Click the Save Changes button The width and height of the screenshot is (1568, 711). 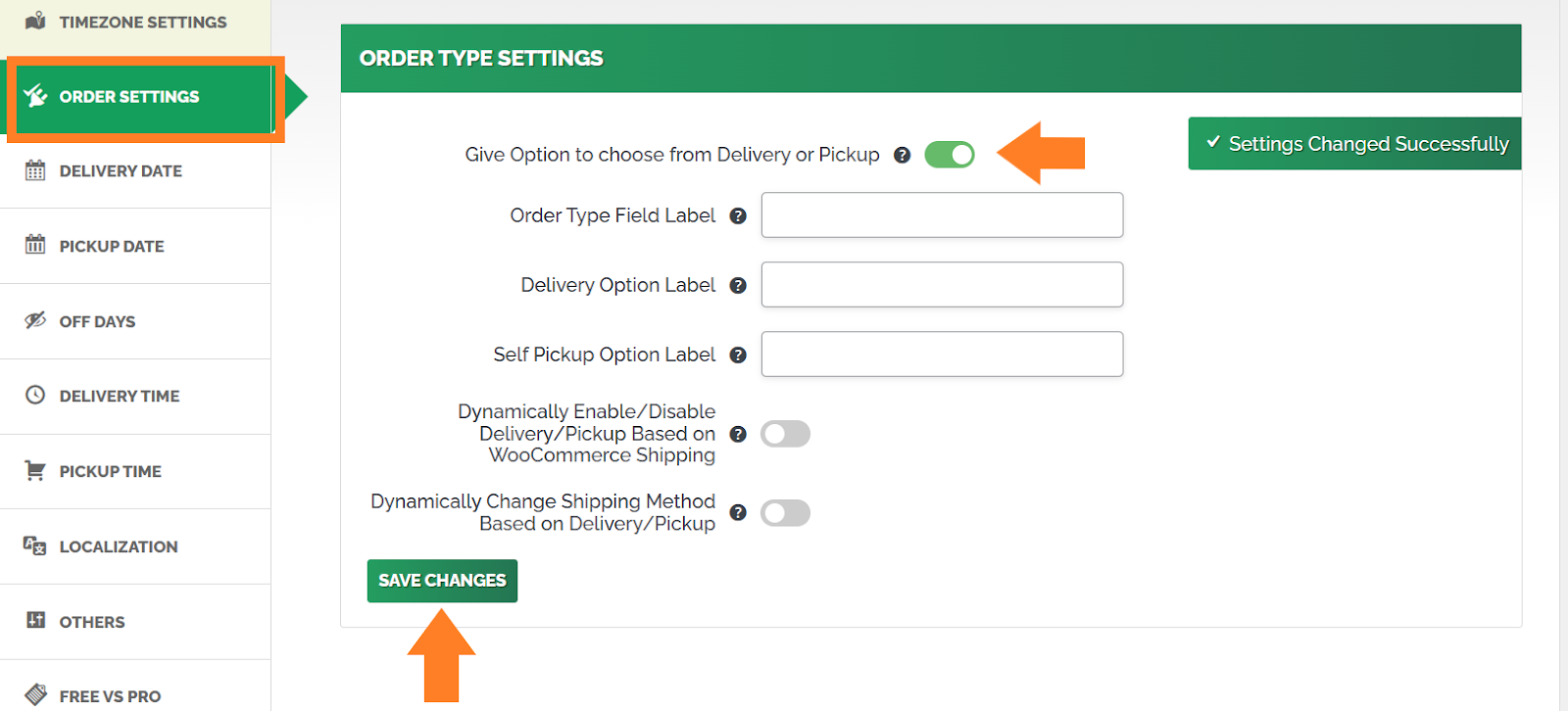coord(442,581)
